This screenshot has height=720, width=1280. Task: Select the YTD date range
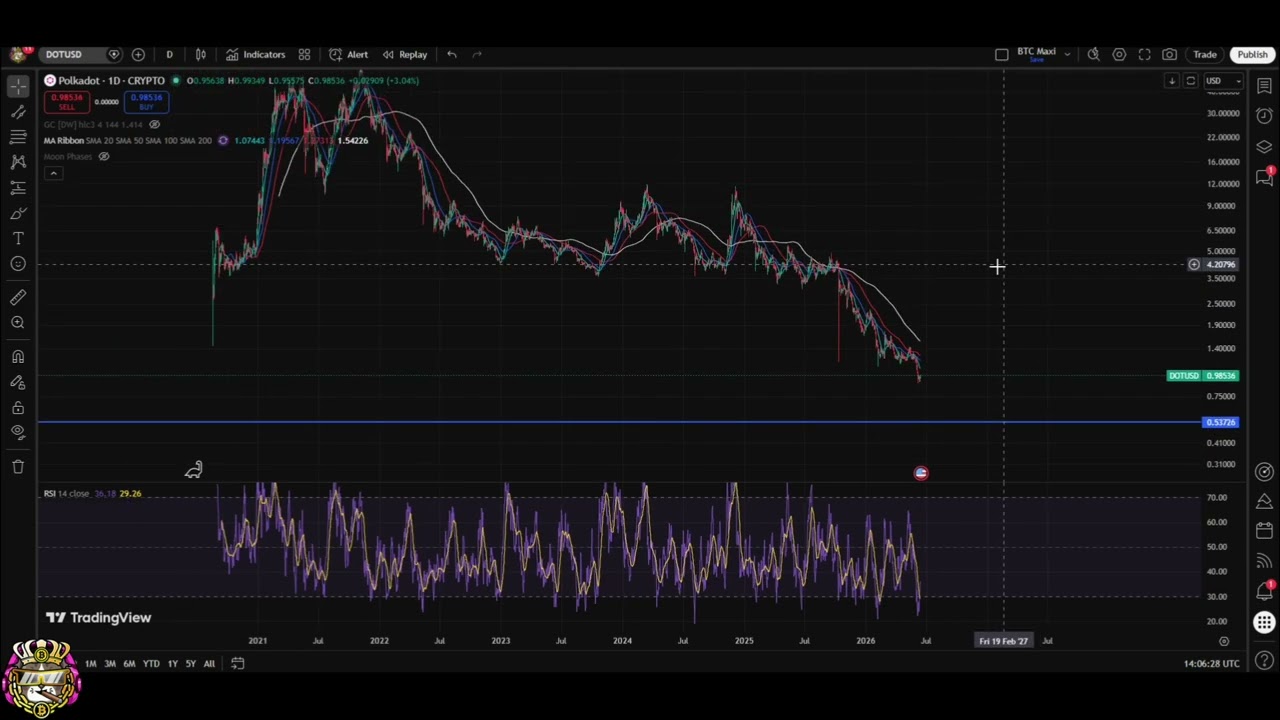[151, 663]
